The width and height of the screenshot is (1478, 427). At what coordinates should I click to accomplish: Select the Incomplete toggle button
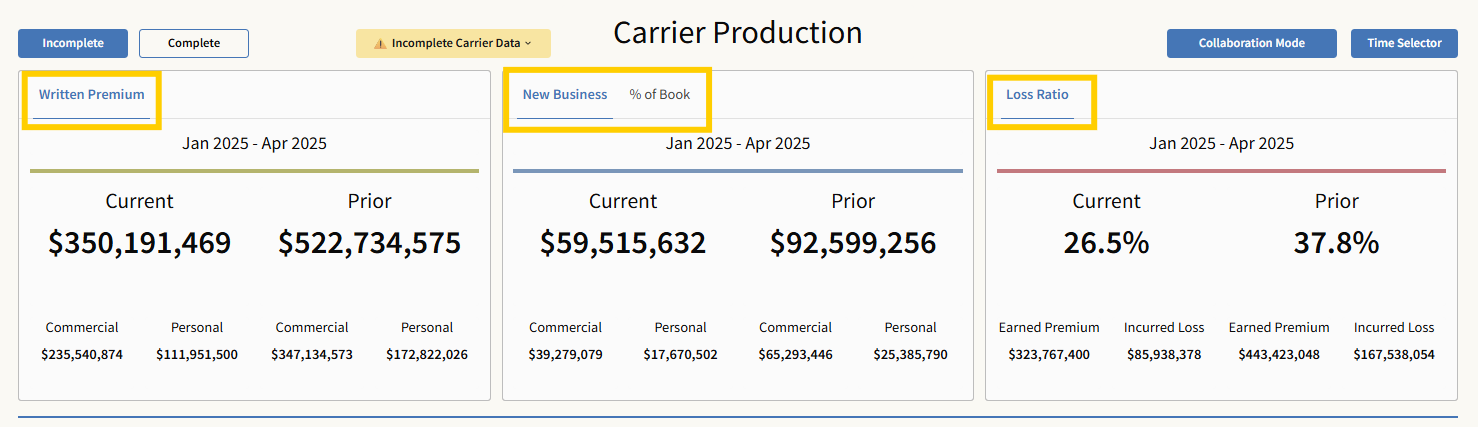pos(73,44)
